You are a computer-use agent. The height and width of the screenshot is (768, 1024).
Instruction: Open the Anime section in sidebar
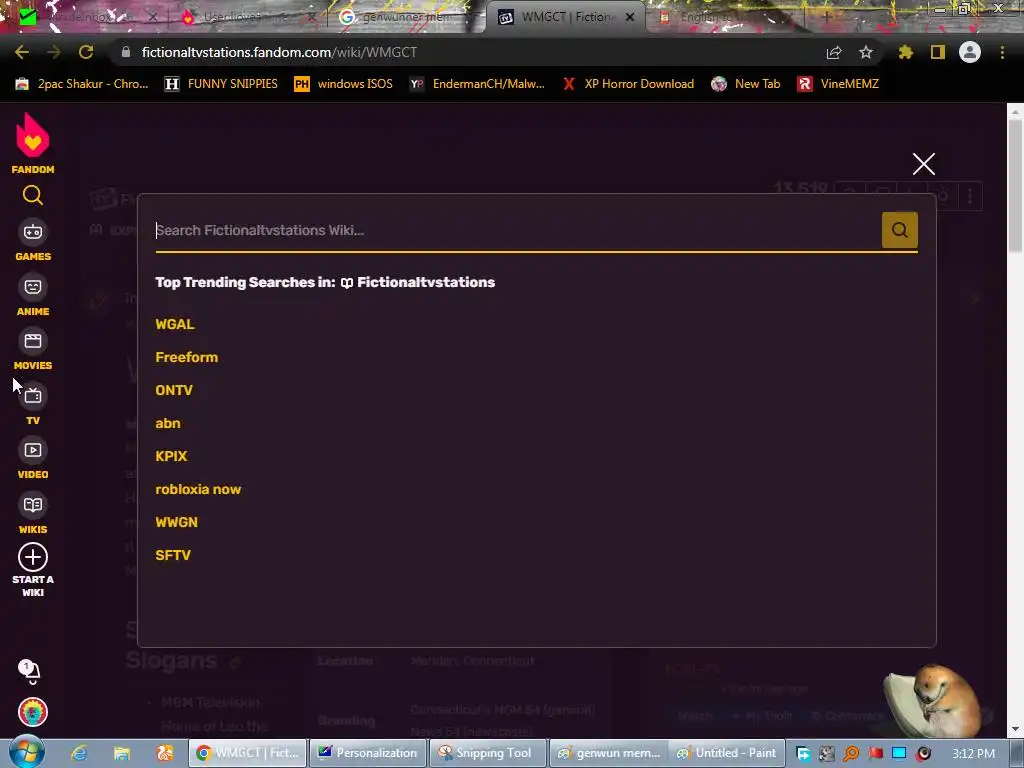point(33,296)
